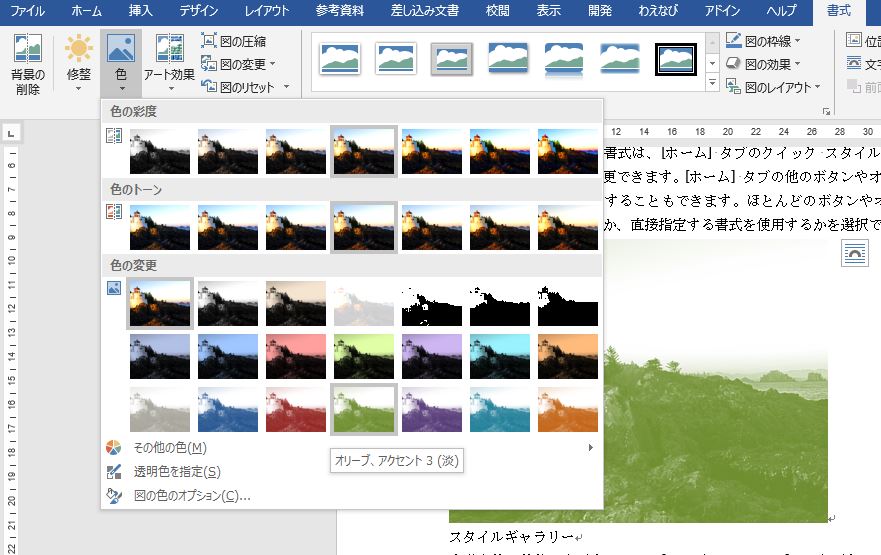881x555 pixels.
Task: Expand the 図の変更 dropdown arrow
Action: coord(273,63)
